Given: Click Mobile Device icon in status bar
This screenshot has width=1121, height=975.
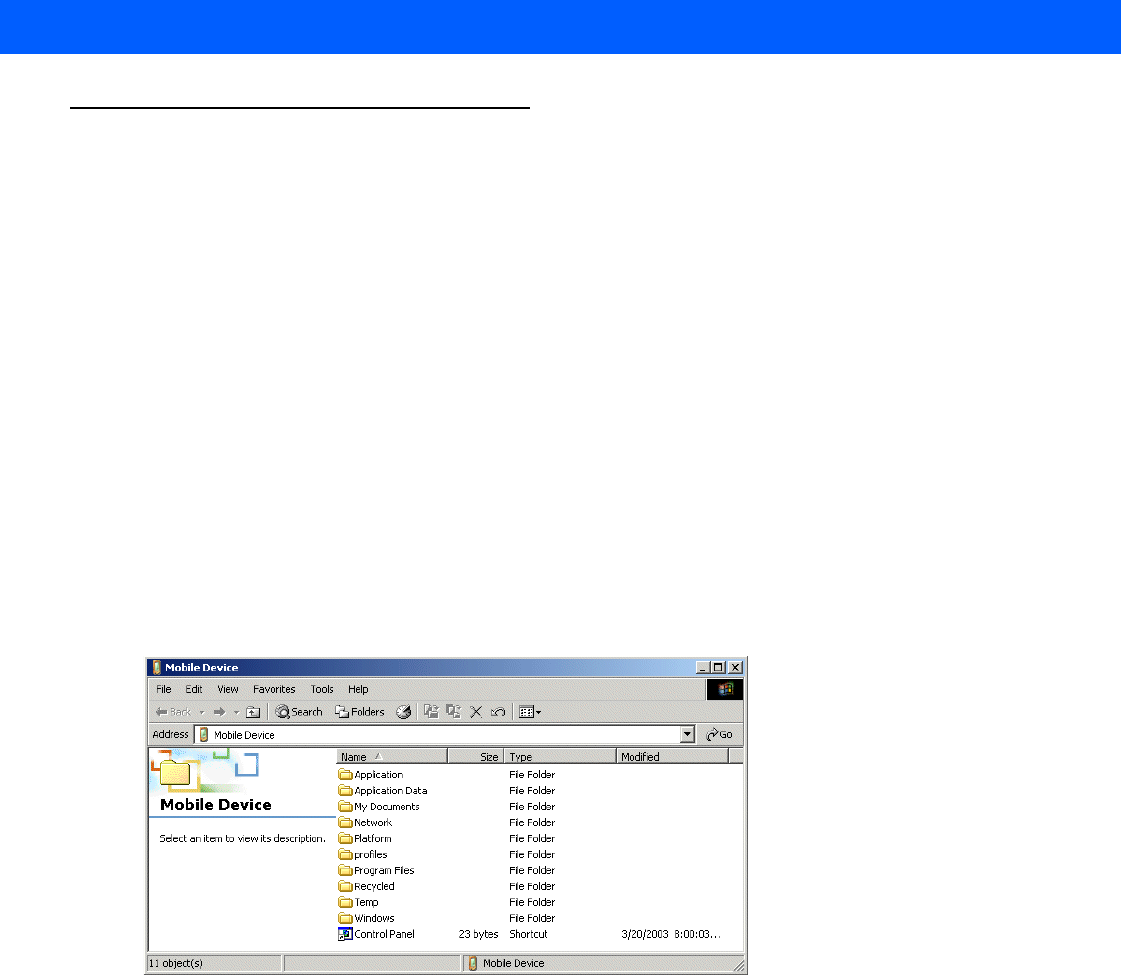Looking at the screenshot, I should click(473, 964).
